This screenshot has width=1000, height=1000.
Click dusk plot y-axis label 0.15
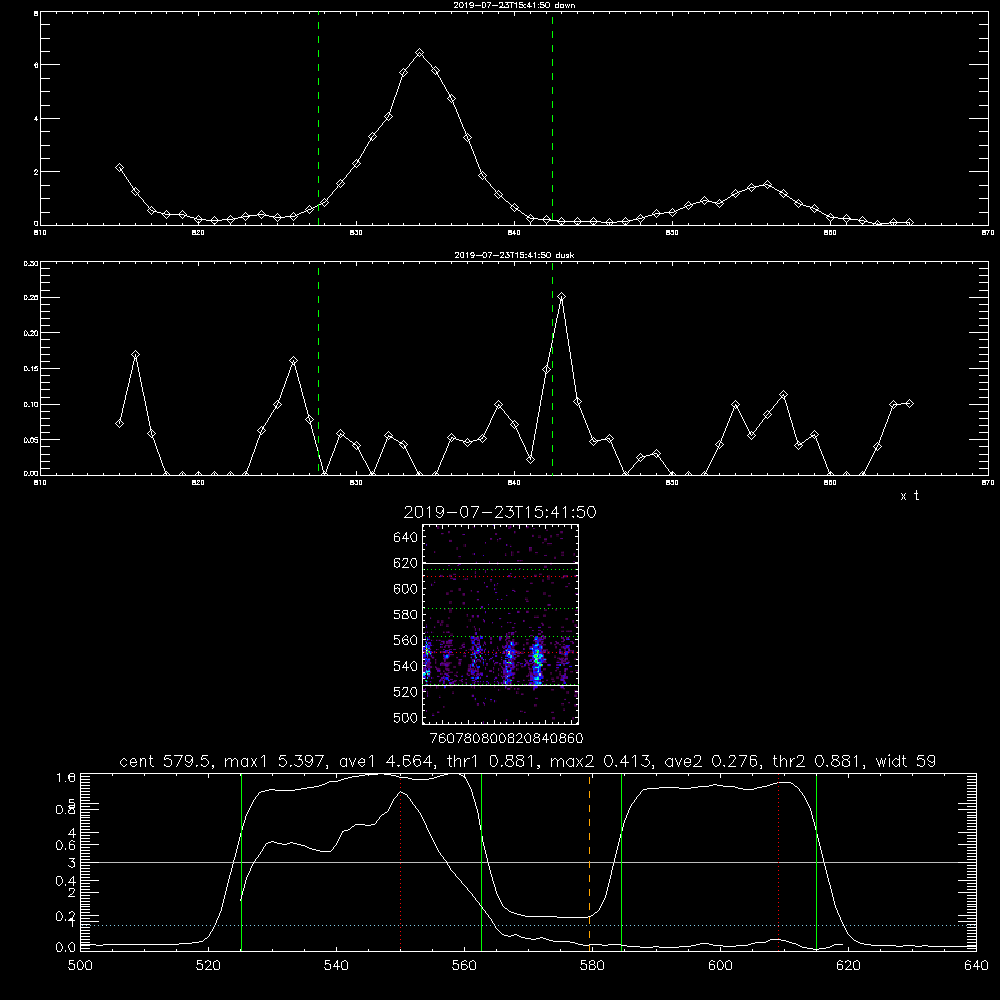pos(31,369)
